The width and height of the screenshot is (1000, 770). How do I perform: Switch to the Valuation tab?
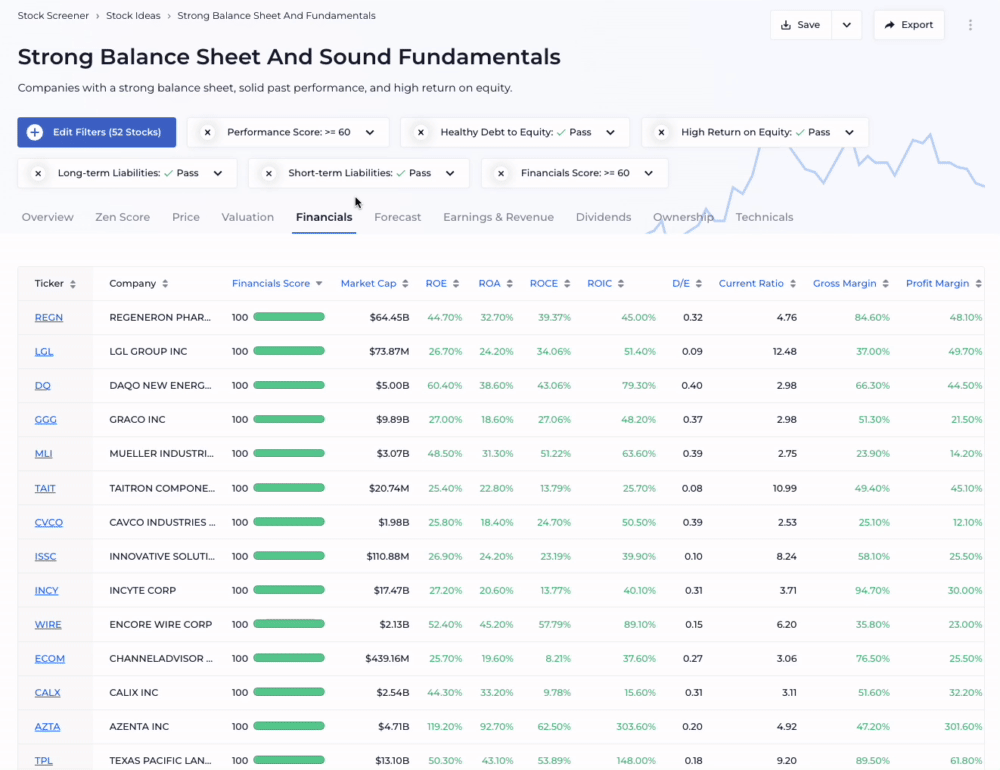click(x=247, y=217)
